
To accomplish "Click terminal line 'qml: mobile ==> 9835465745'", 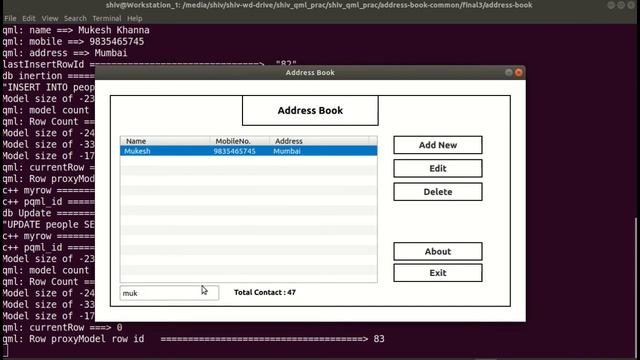I will point(73,42).
